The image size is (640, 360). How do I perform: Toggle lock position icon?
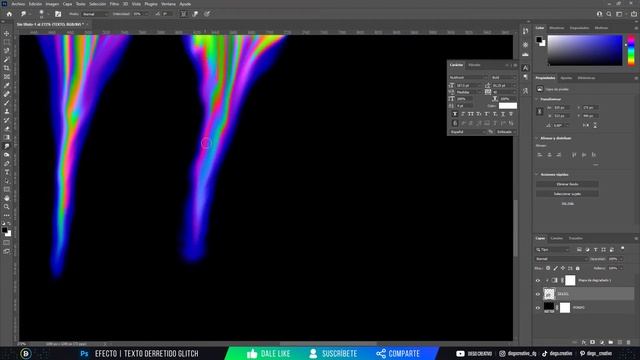tap(563, 268)
